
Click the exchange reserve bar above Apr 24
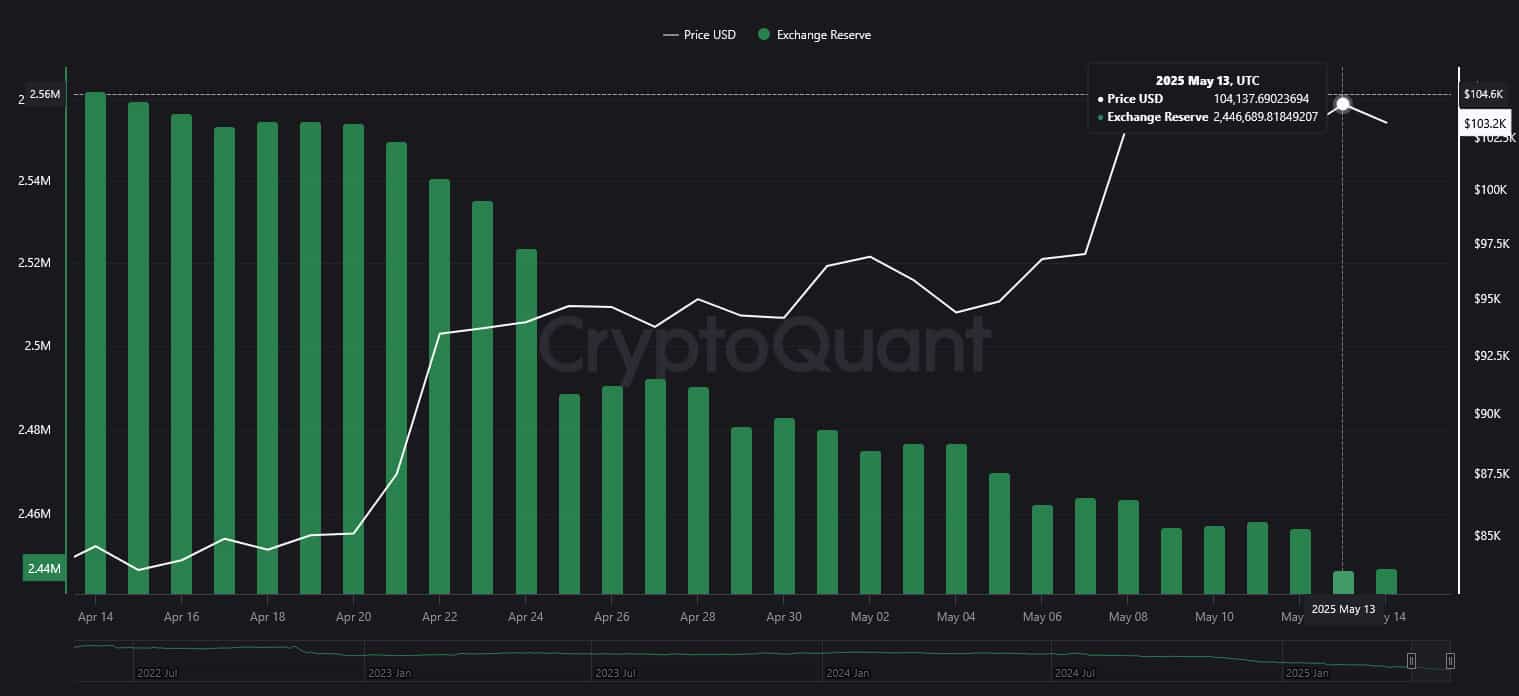pos(526,421)
